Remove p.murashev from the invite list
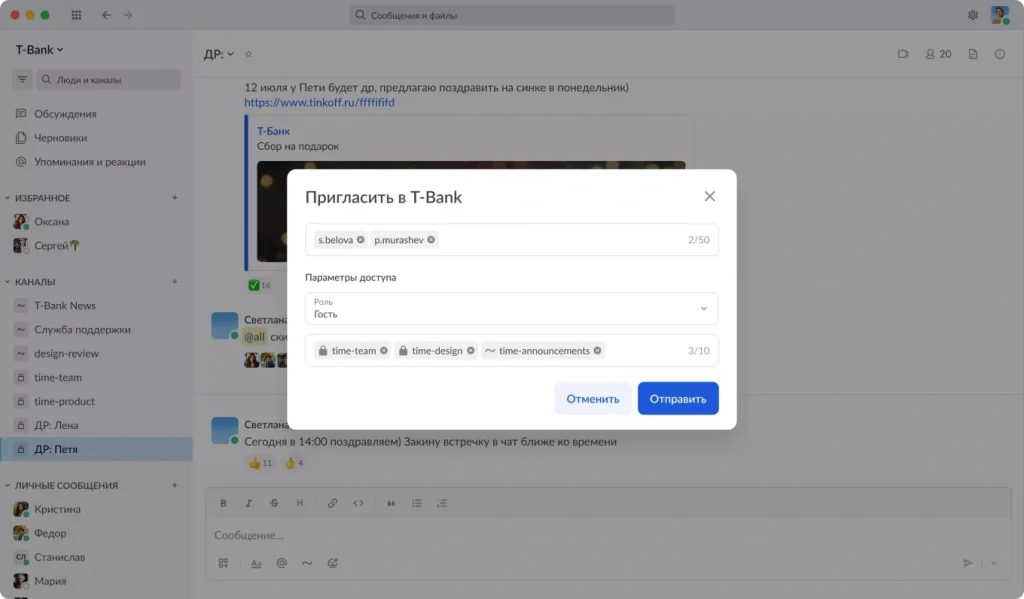1024x599 pixels. [x=431, y=240]
